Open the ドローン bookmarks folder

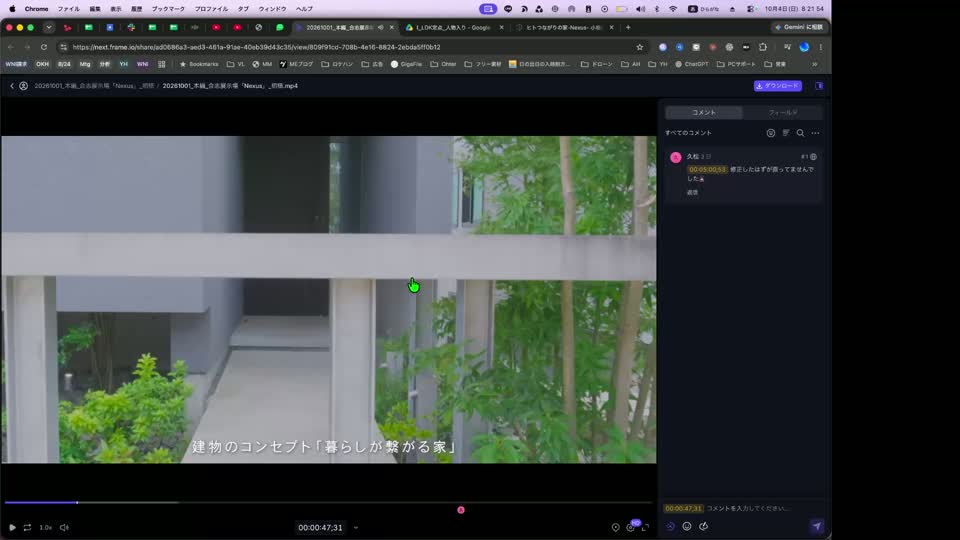click(596, 64)
